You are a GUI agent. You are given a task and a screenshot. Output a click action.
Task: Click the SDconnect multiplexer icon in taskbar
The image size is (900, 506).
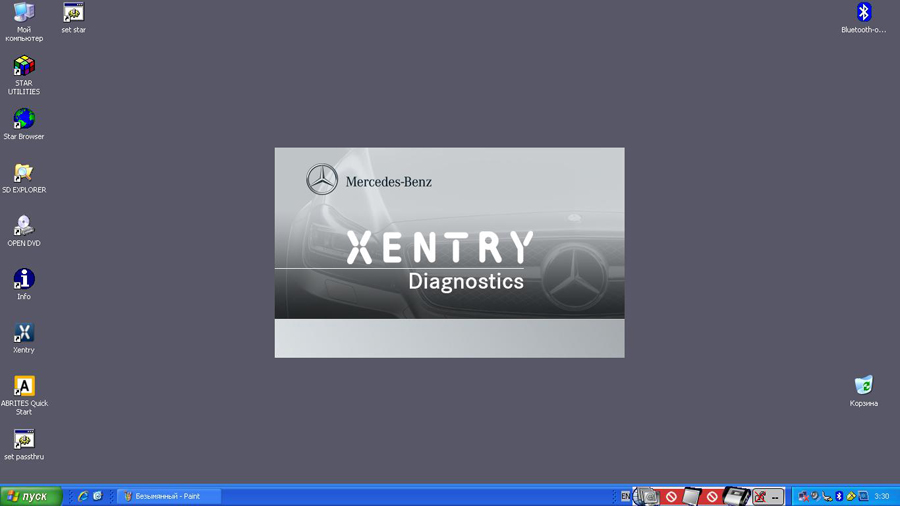(737, 496)
